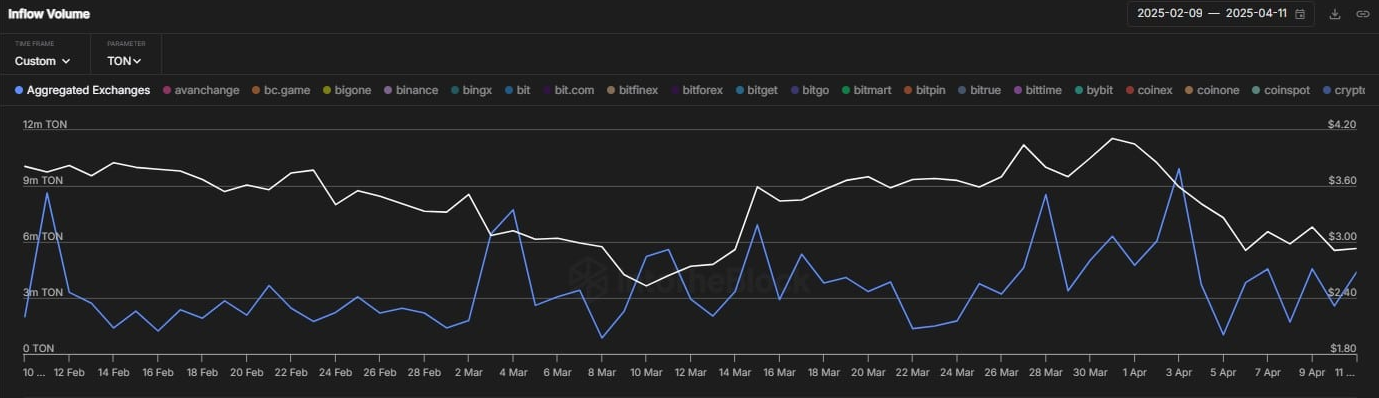Toggle the binance series in legend
Screen dimensions: 1379x398
click(410, 90)
